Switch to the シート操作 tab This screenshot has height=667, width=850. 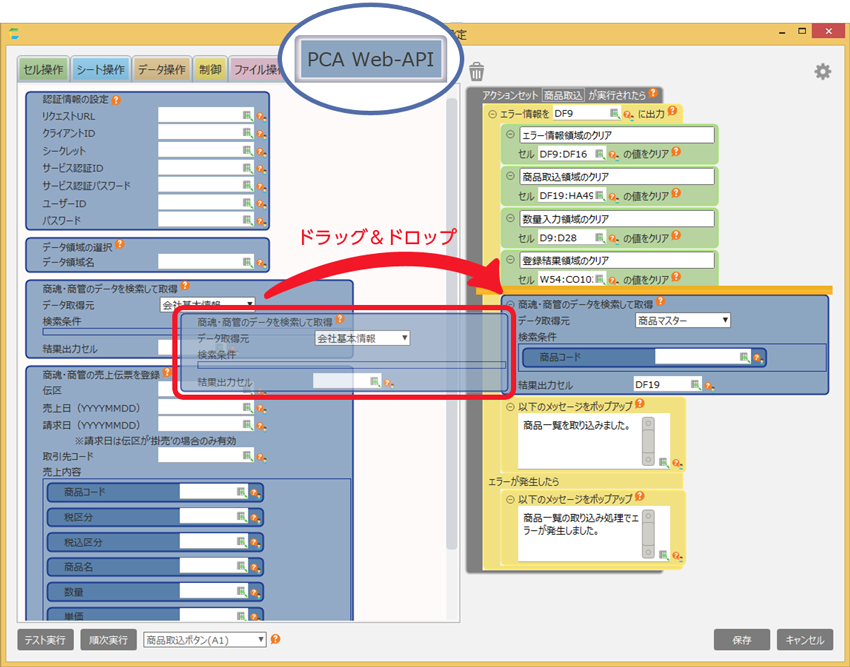coord(100,69)
